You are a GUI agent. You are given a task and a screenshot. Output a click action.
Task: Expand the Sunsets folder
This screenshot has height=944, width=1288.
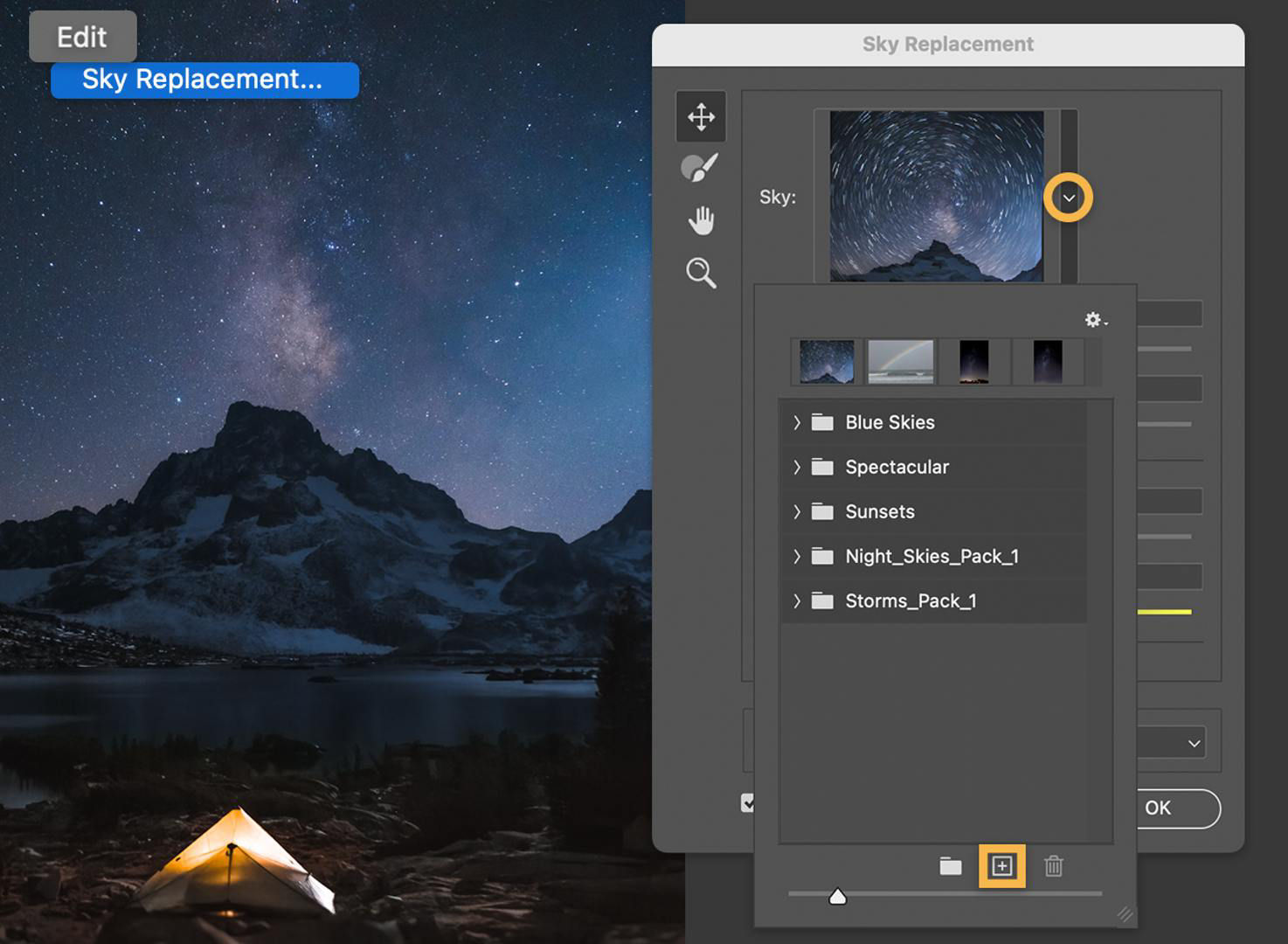point(796,511)
